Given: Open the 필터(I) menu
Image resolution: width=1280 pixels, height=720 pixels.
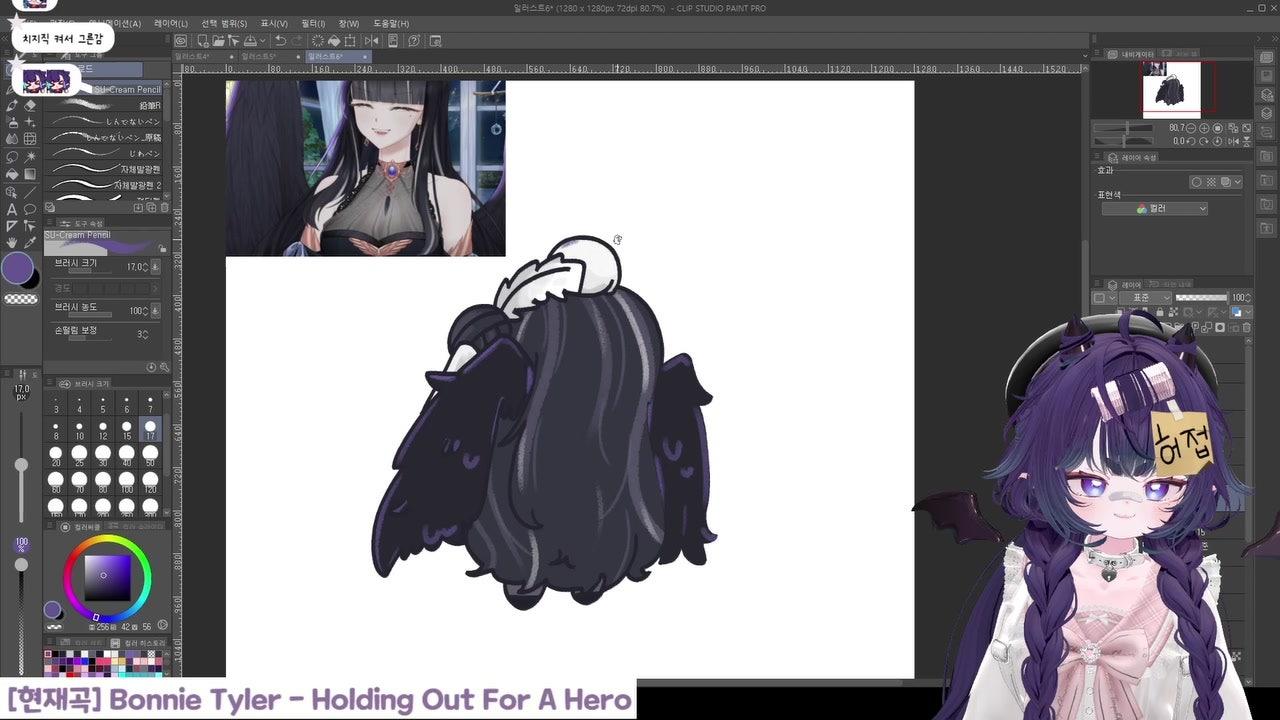Looking at the screenshot, I should [311, 23].
